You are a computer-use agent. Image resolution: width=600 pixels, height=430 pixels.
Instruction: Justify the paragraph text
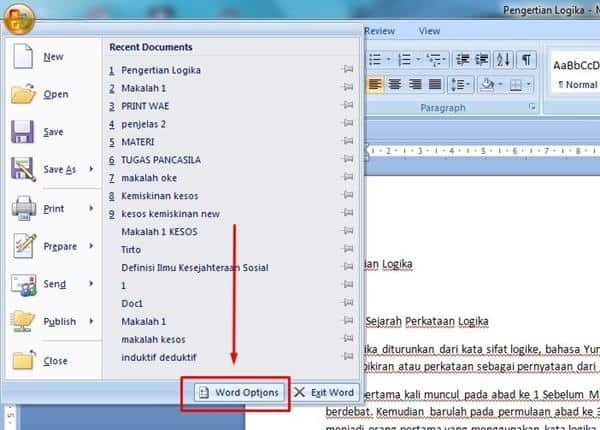[x=435, y=84]
